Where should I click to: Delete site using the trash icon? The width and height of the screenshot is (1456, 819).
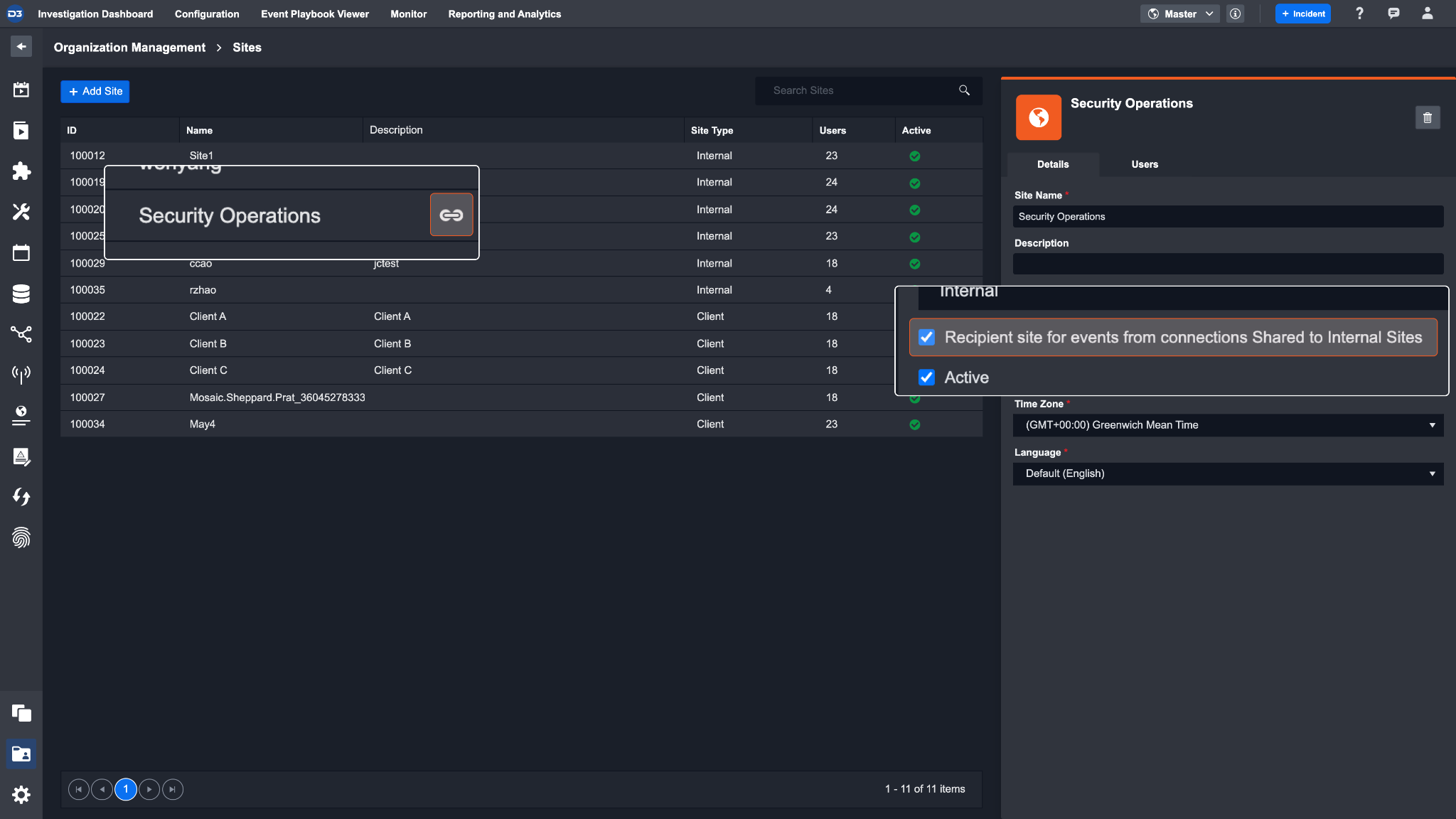click(x=1427, y=118)
